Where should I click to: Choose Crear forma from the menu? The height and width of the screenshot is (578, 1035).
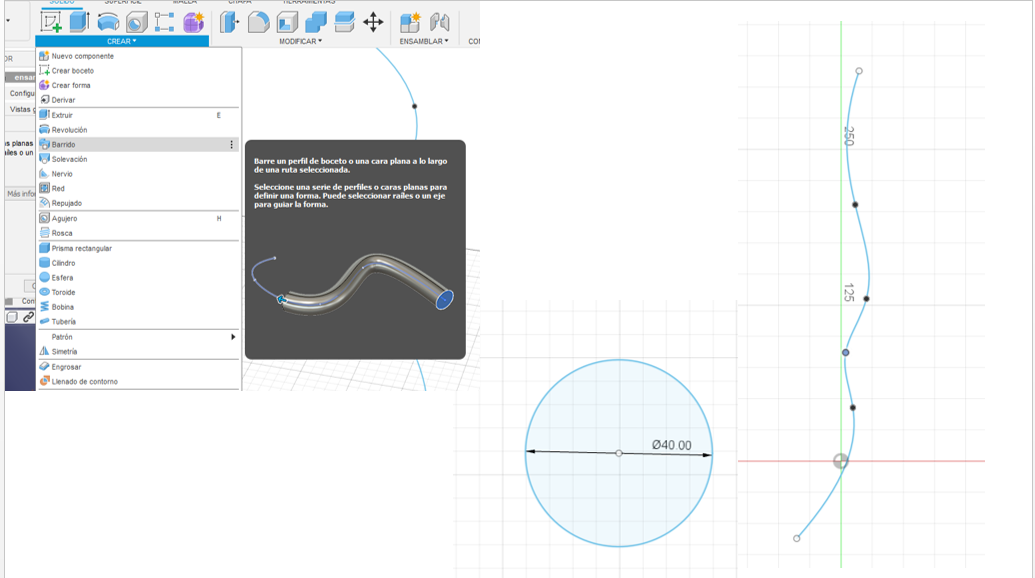point(139,85)
